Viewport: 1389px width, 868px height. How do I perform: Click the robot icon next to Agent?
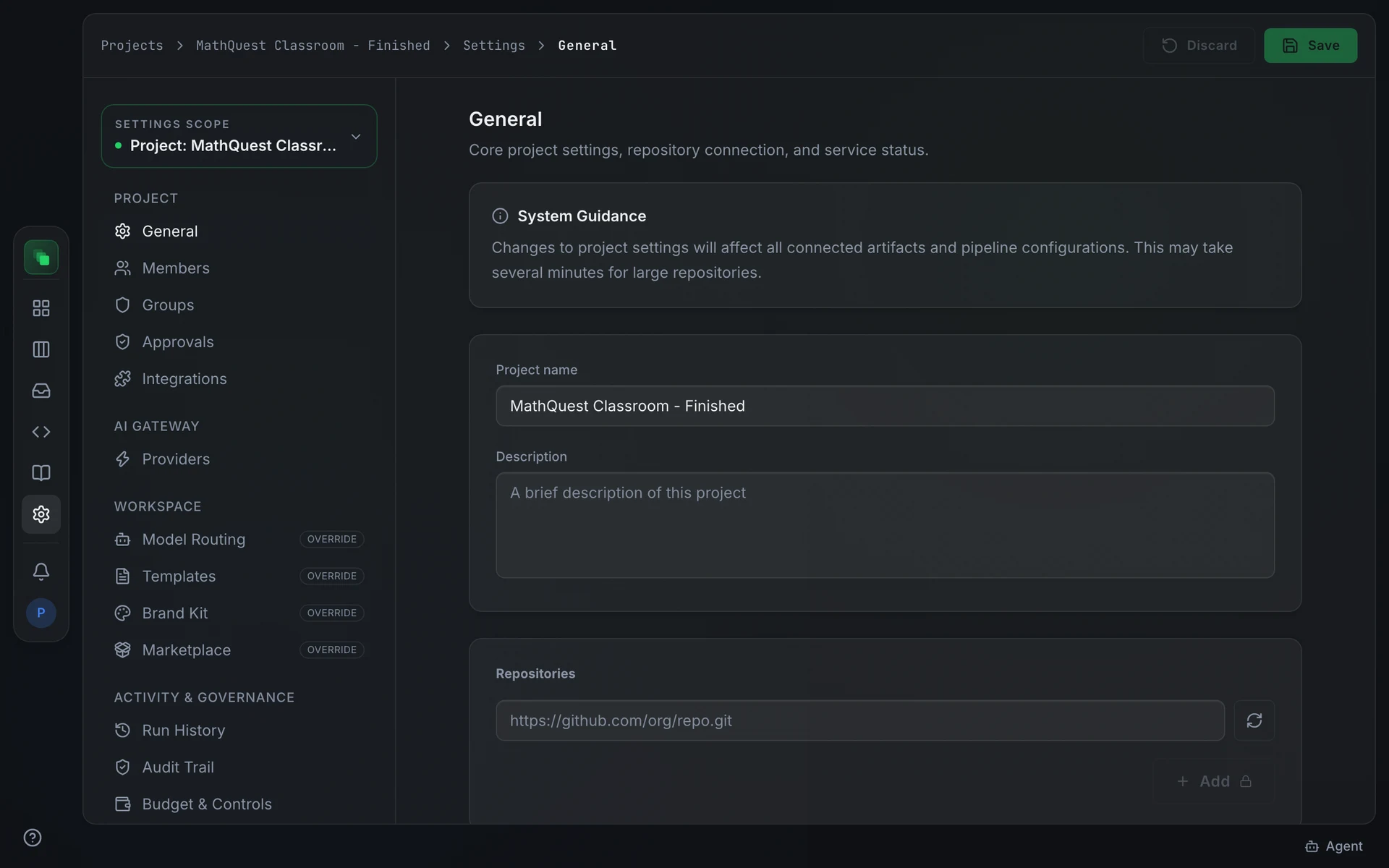[1312, 846]
